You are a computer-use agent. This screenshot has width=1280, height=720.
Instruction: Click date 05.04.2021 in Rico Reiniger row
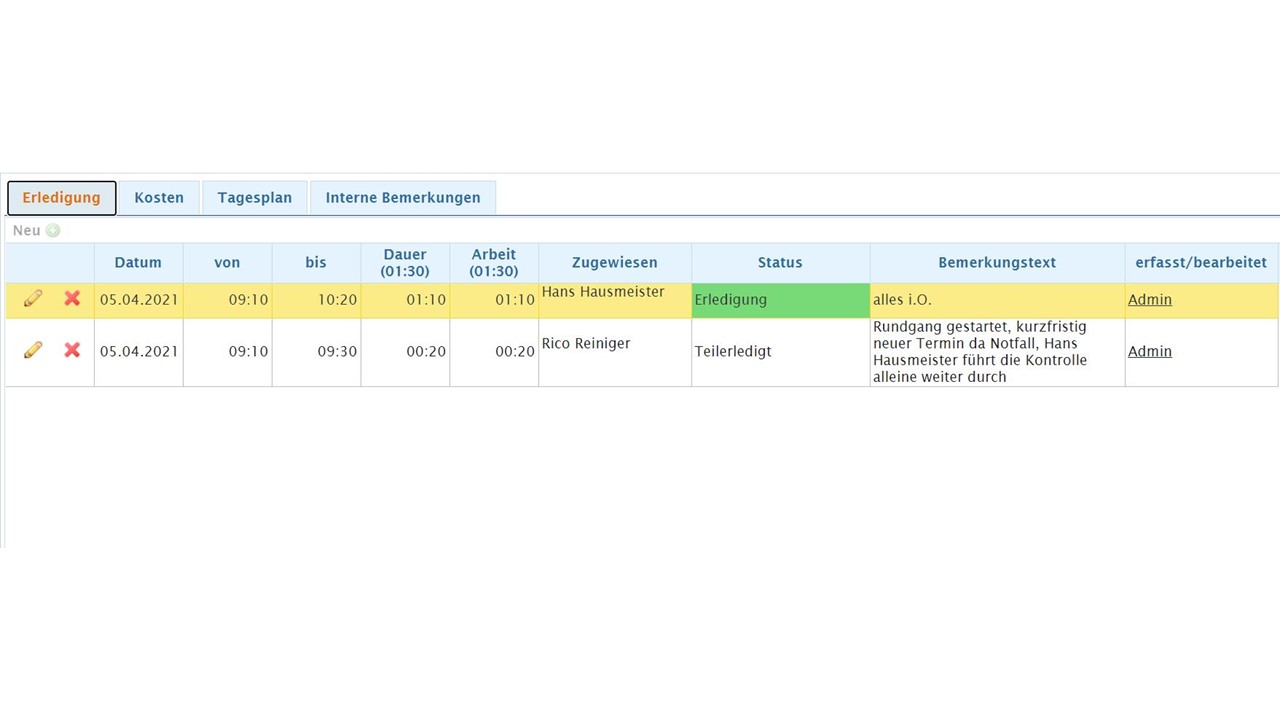pos(139,351)
